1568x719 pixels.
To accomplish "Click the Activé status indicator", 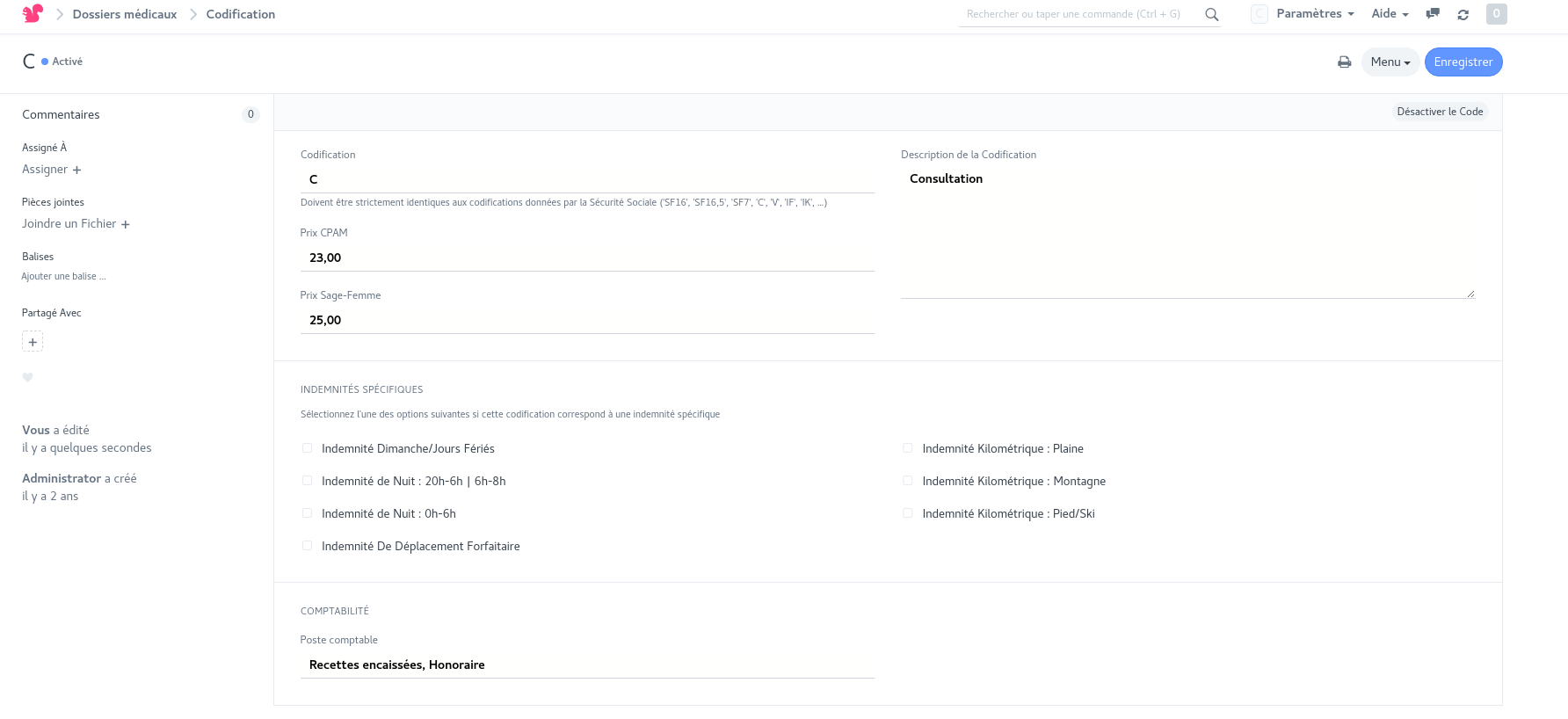I will 62,62.
